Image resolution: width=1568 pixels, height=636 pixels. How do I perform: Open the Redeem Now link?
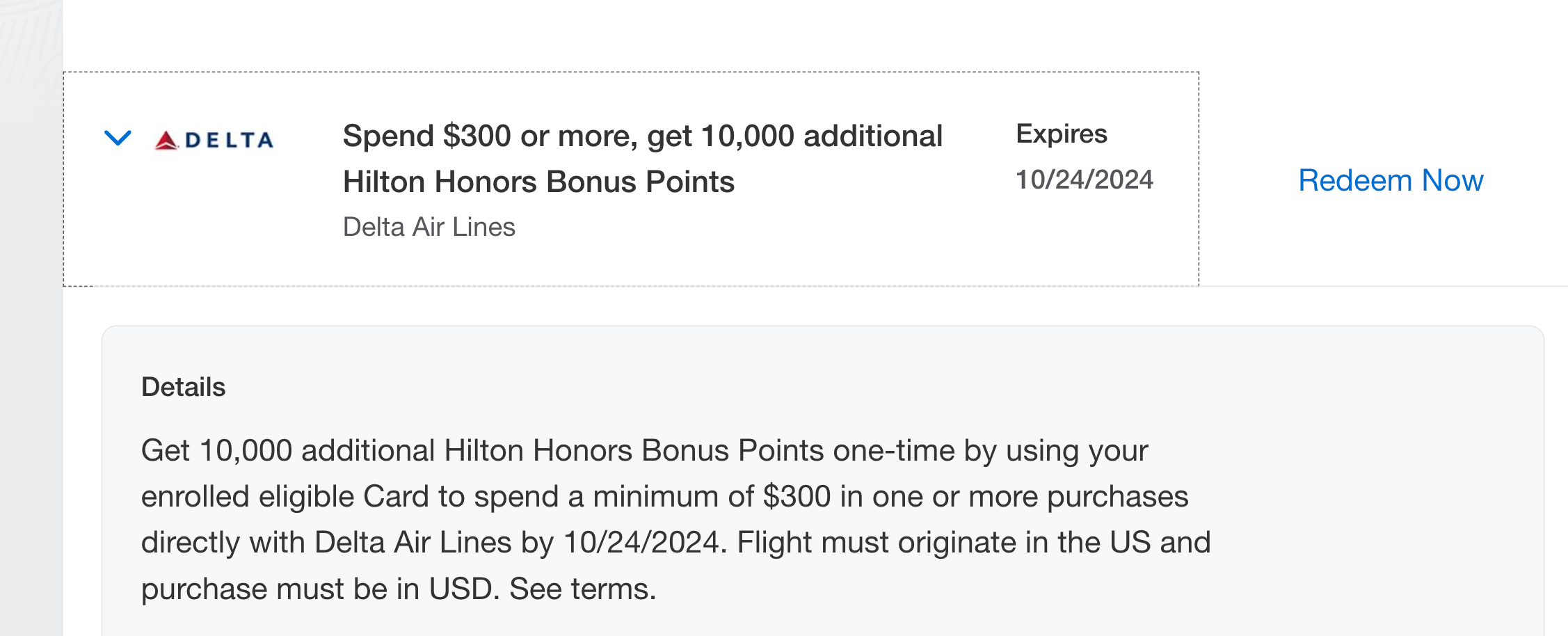pyautogui.click(x=1390, y=180)
